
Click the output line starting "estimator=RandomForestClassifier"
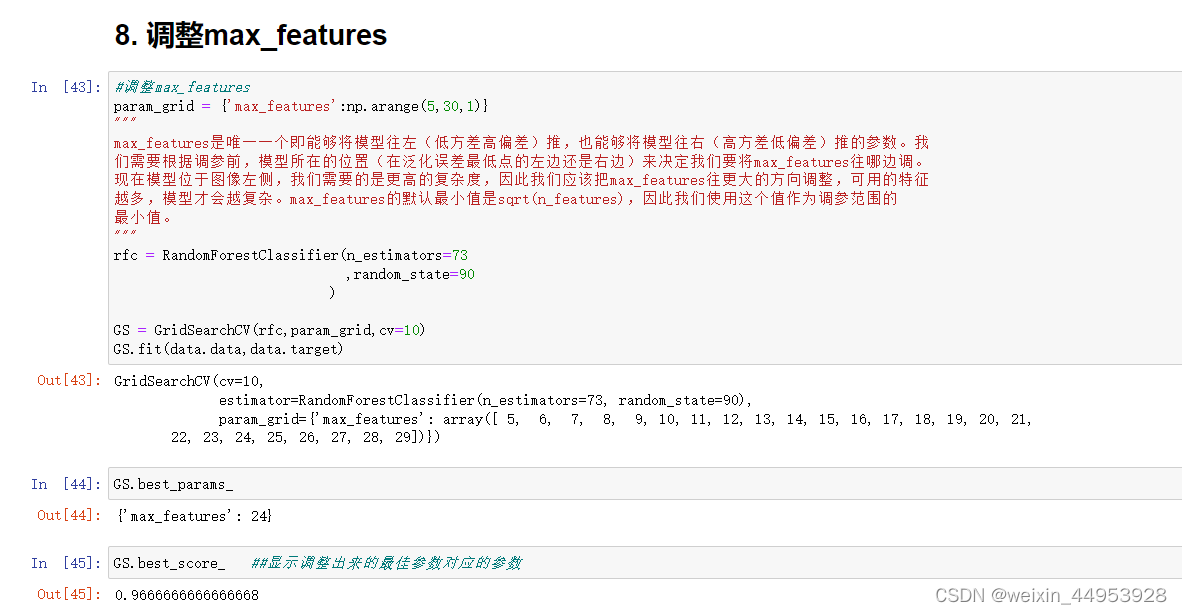coord(485,400)
